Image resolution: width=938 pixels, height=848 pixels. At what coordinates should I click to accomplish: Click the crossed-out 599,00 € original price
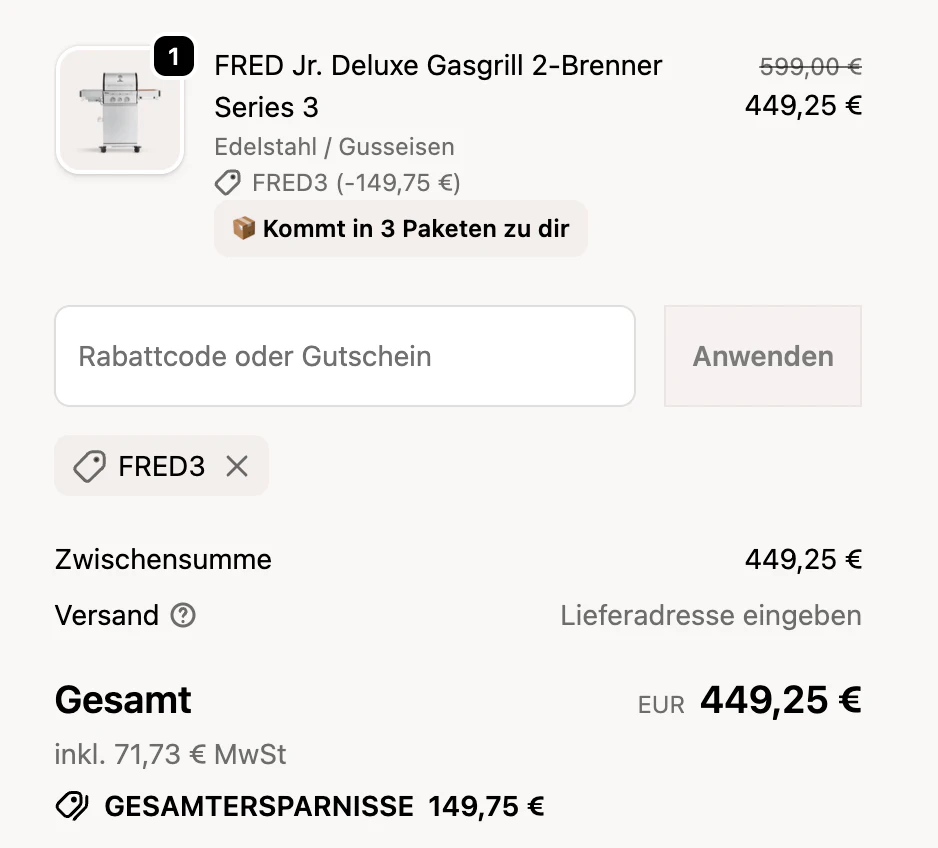click(810, 67)
